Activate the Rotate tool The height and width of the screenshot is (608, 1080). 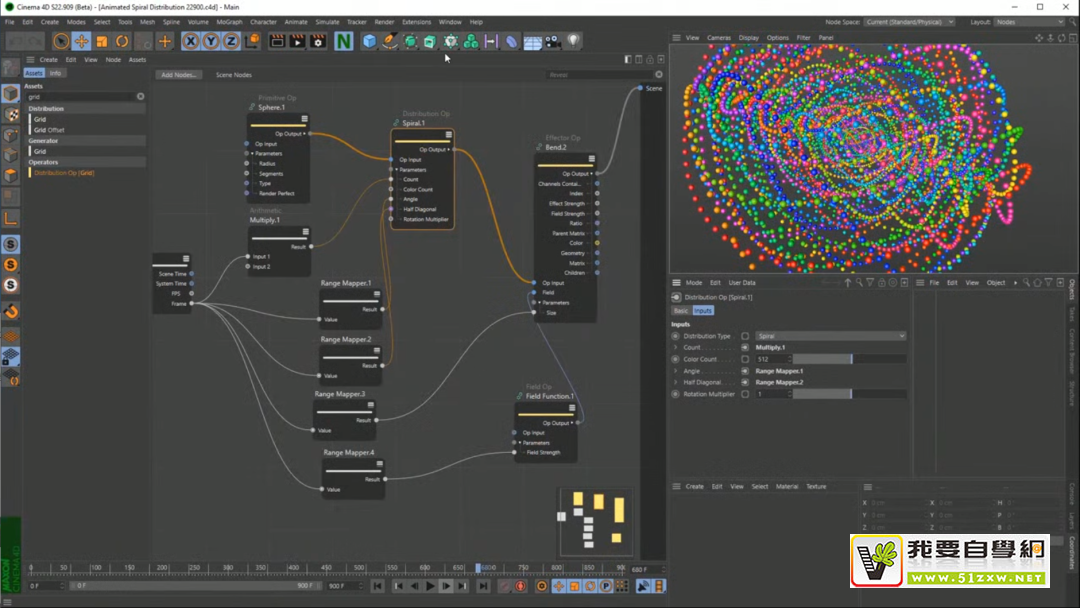[122, 41]
